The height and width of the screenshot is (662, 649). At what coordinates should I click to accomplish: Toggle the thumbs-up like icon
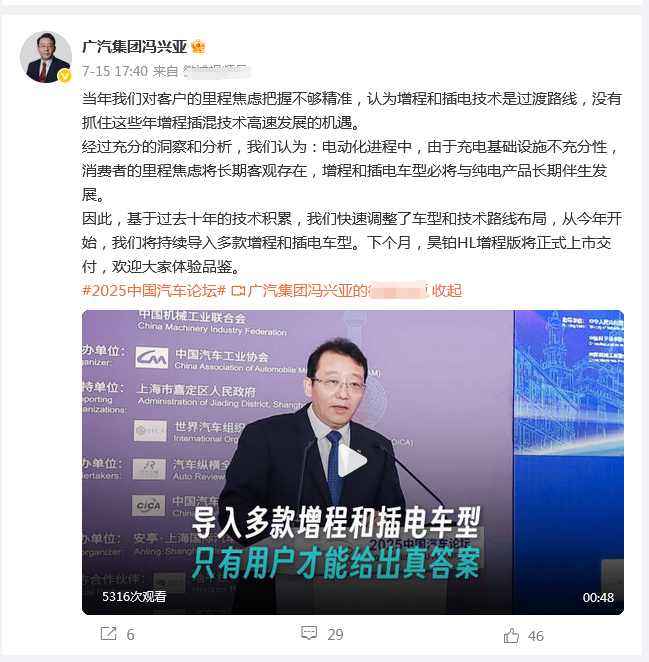(511, 635)
